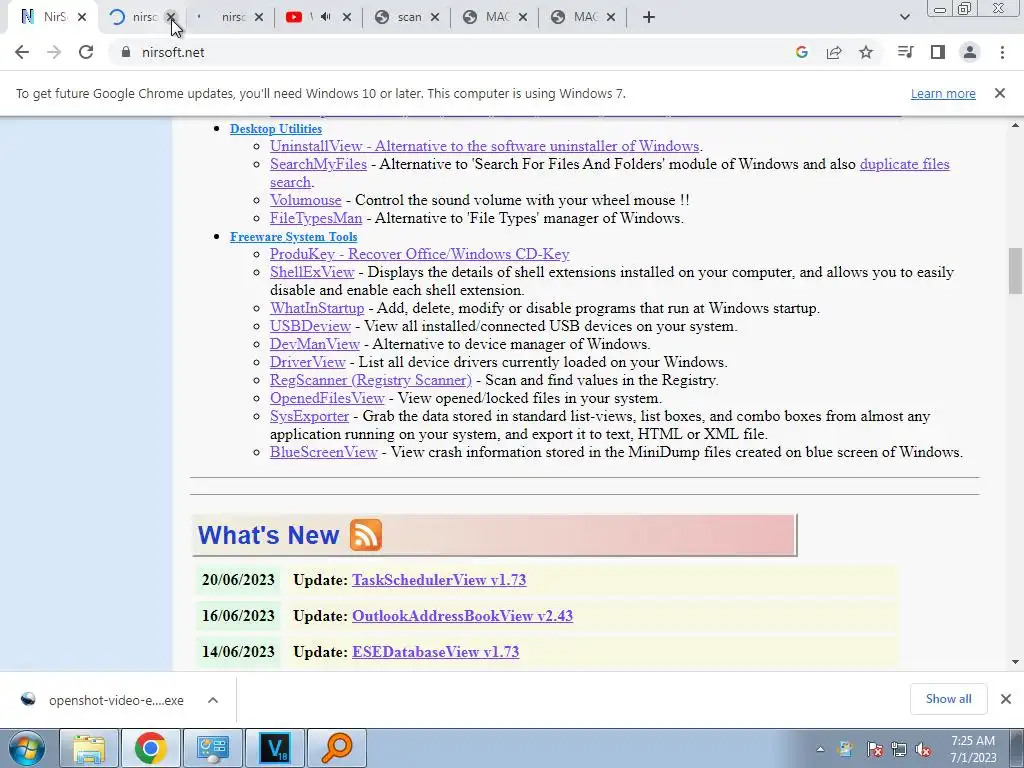Open the SearchMyFiles link

click(318, 164)
